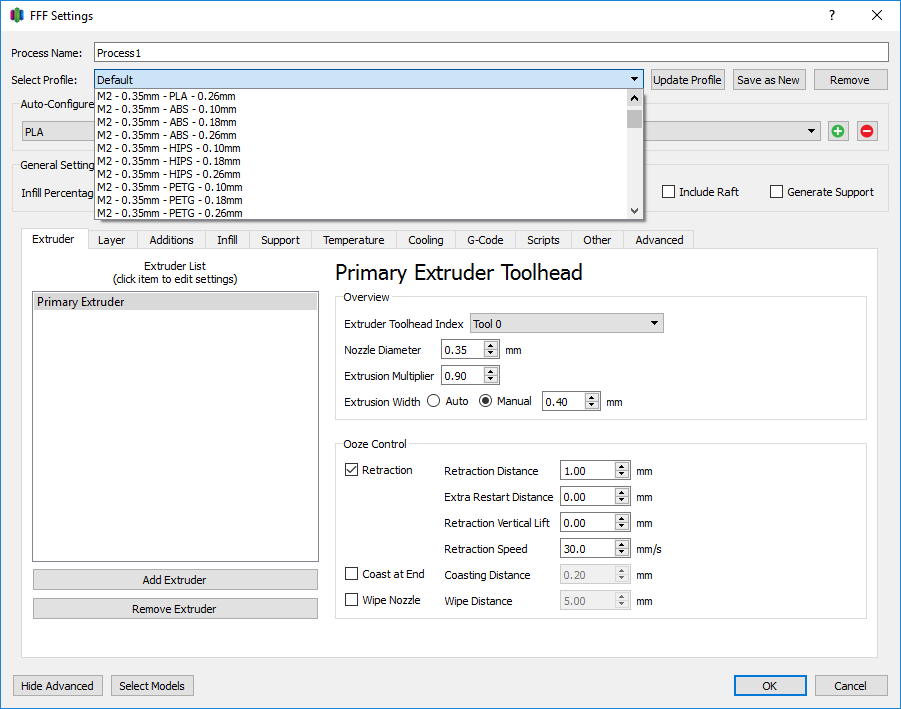This screenshot has width=901, height=709.
Task: Click the green add auto-configure icon
Action: tap(838, 131)
